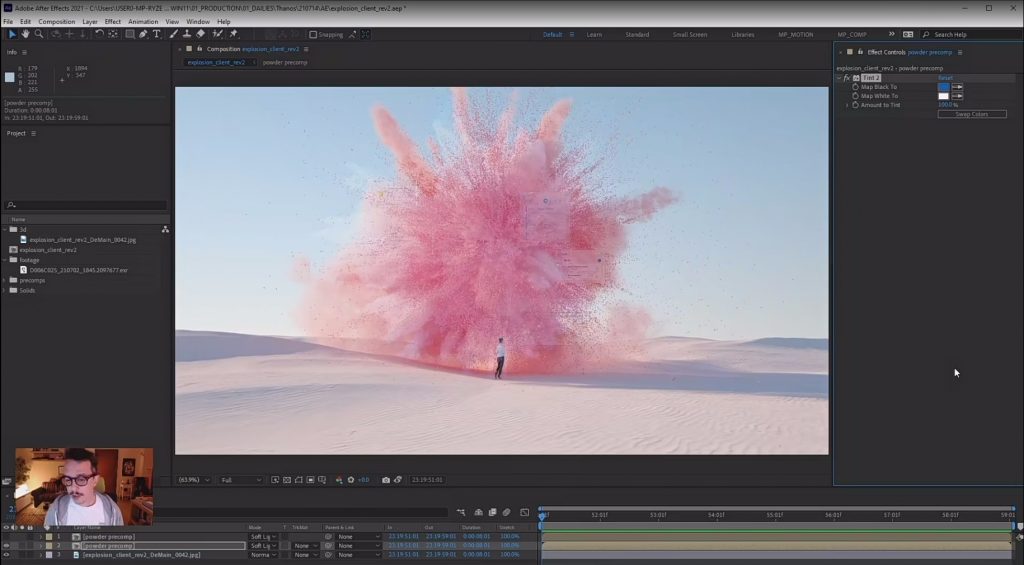1024x565 pixels.
Task: Open the Full resolution dropdown
Action: (241, 480)
